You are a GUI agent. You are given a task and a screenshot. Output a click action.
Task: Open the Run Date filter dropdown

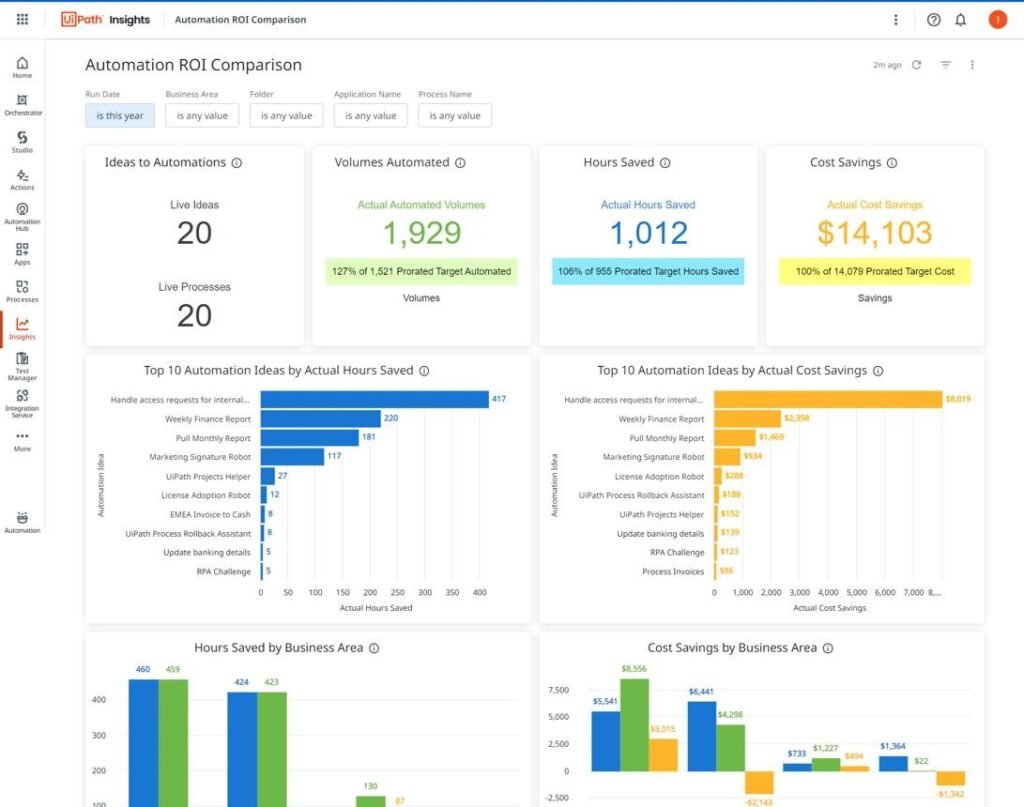coord(119,116)
